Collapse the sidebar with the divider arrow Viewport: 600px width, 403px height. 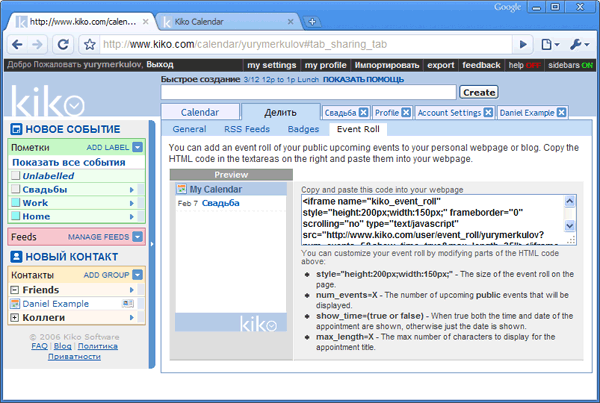(x=152, y=244)
